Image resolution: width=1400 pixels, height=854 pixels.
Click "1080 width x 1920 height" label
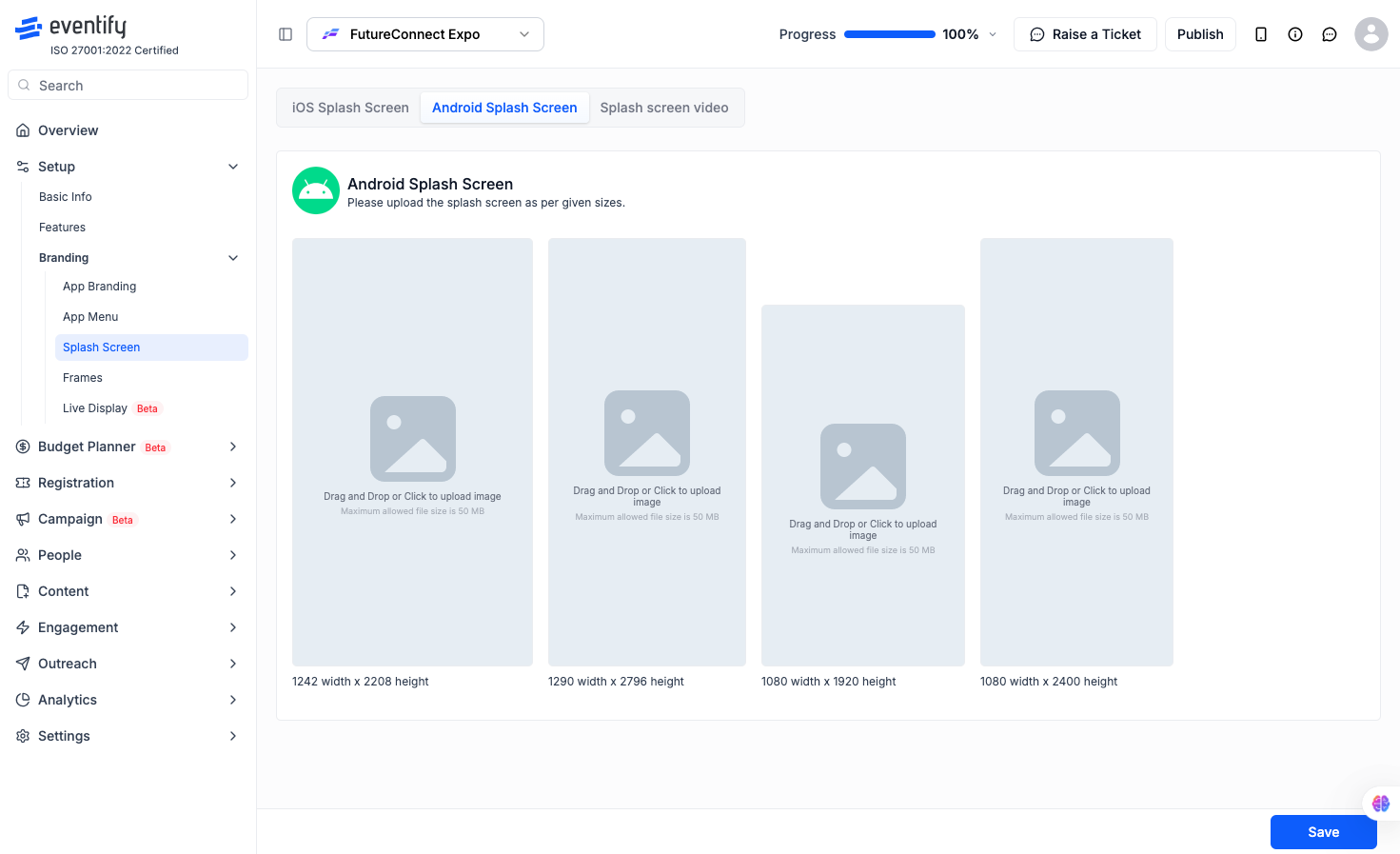coord(828,682)
